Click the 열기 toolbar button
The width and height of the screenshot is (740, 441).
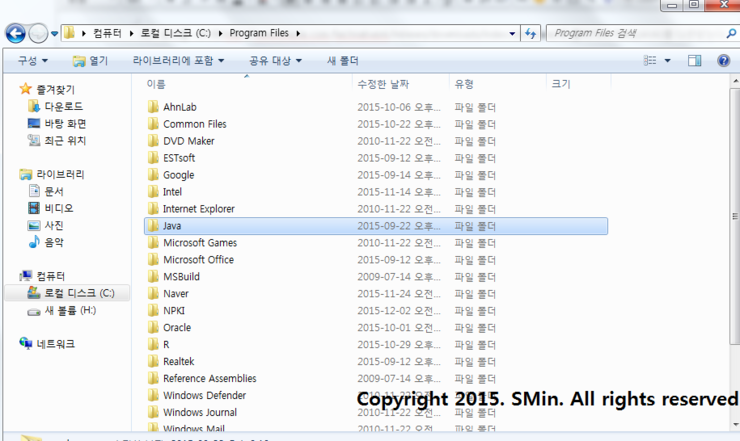(x=90, y=60)
